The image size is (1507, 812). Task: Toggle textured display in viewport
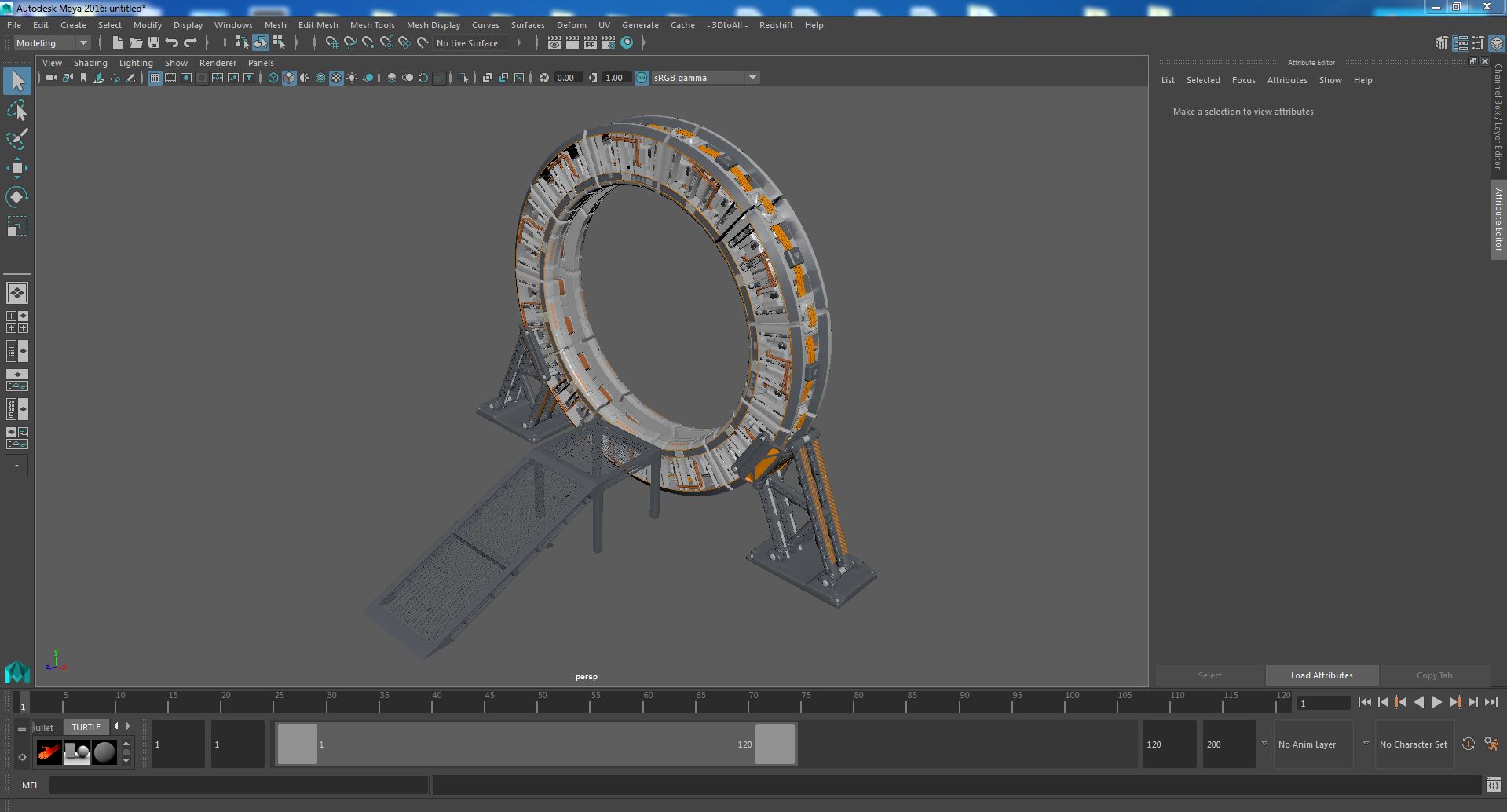point(336,78)
